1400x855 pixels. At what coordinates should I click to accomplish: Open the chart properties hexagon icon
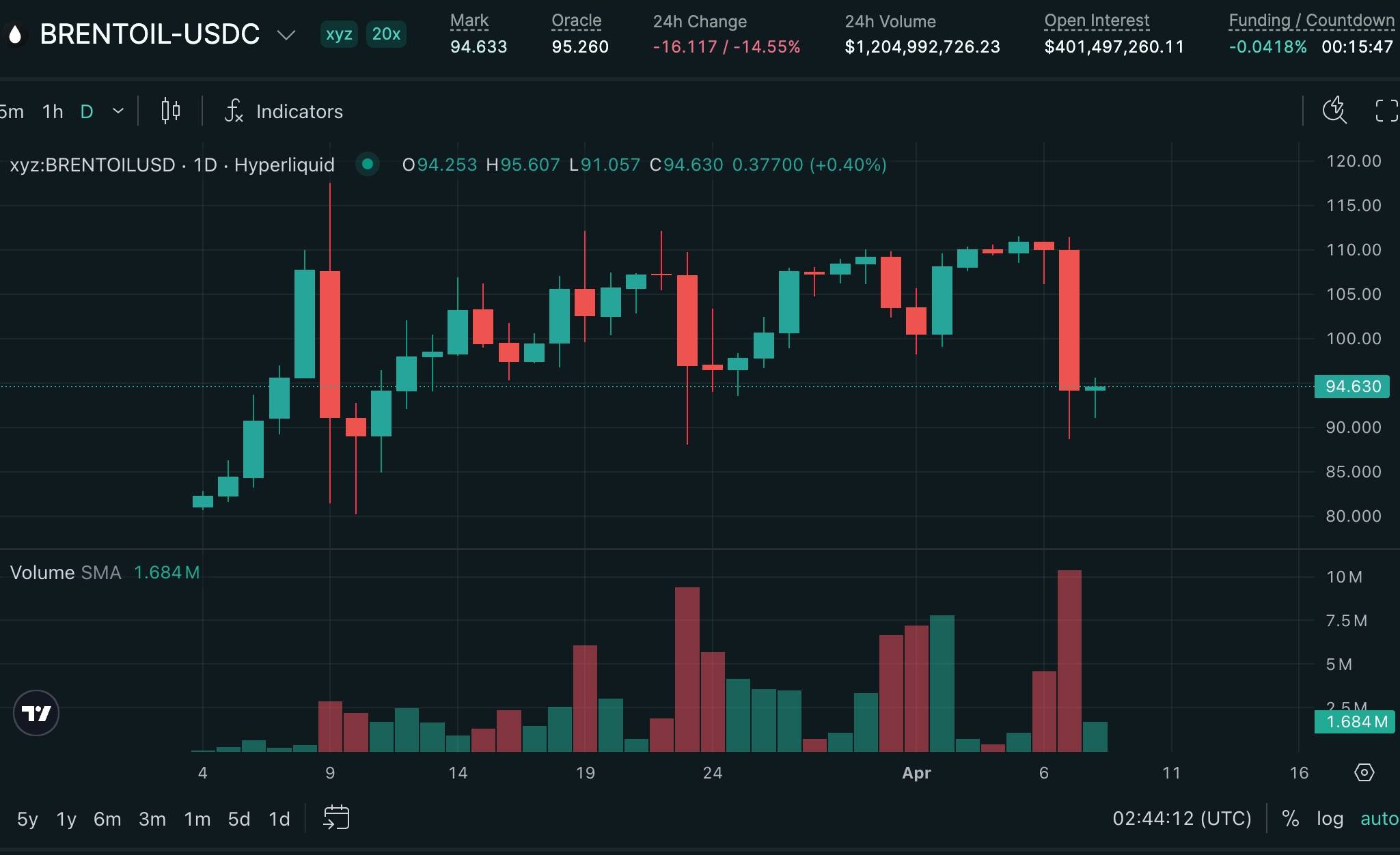coord(1363,772)
